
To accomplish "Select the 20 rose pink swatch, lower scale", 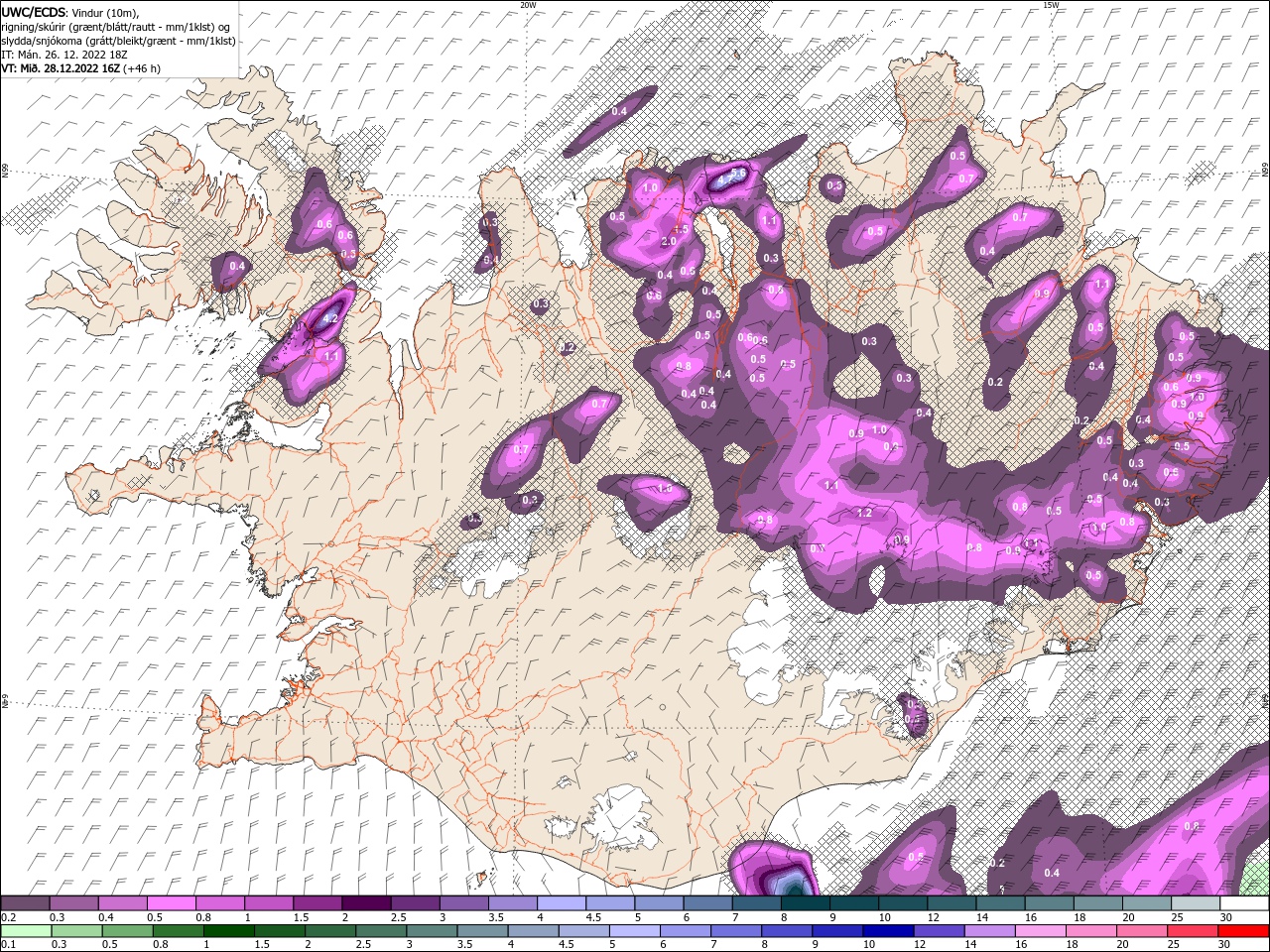I will [1142, 931].
